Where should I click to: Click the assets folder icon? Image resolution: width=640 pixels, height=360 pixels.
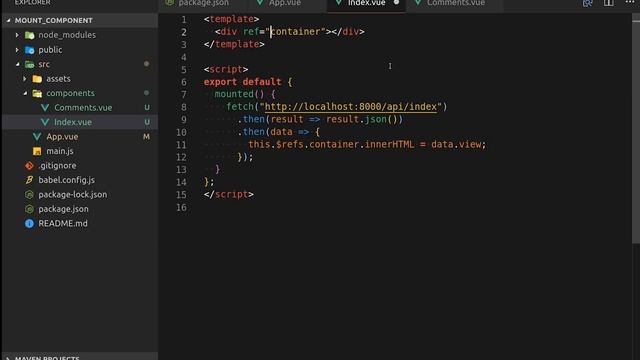coord(37,79)
